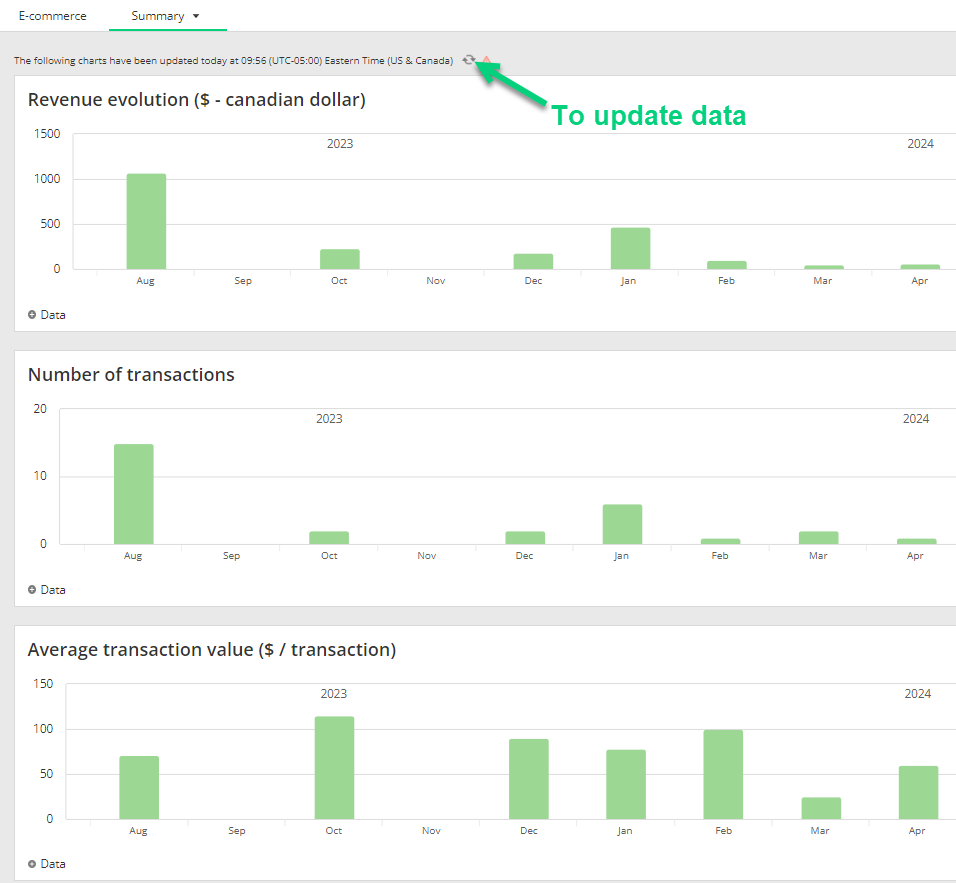The height and width of the screenshot is (883, 956).
Task: Open the E-commerce tab
Action: [x=52, y=16]
